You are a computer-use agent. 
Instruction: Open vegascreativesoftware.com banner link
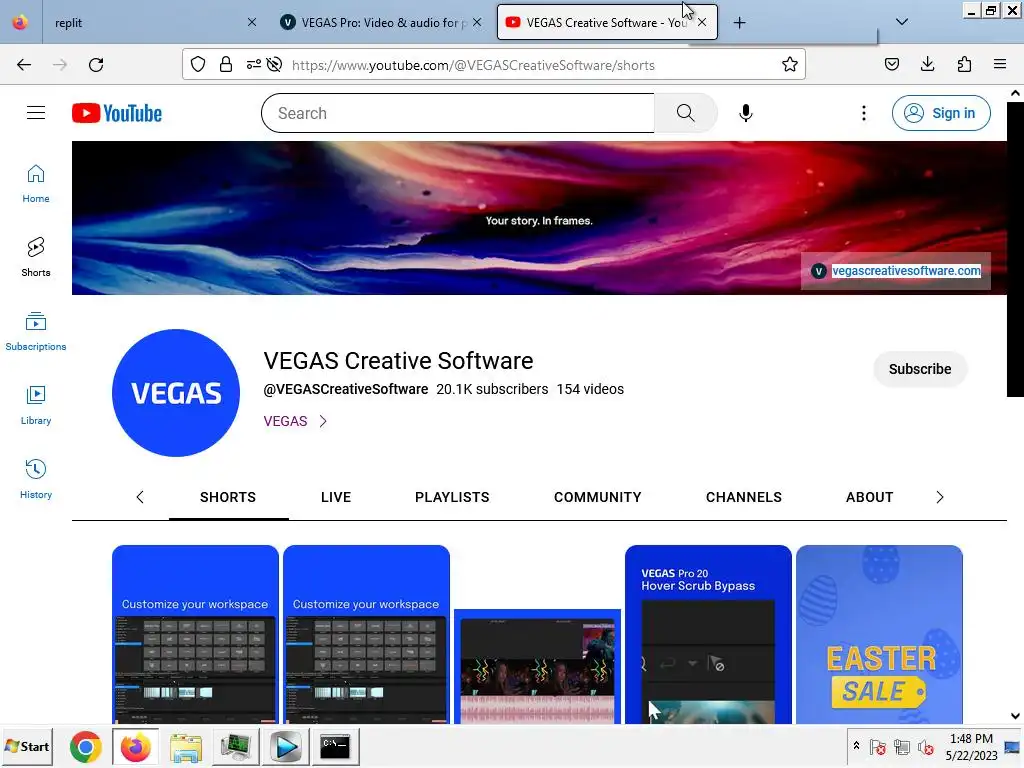coord(906,271)
